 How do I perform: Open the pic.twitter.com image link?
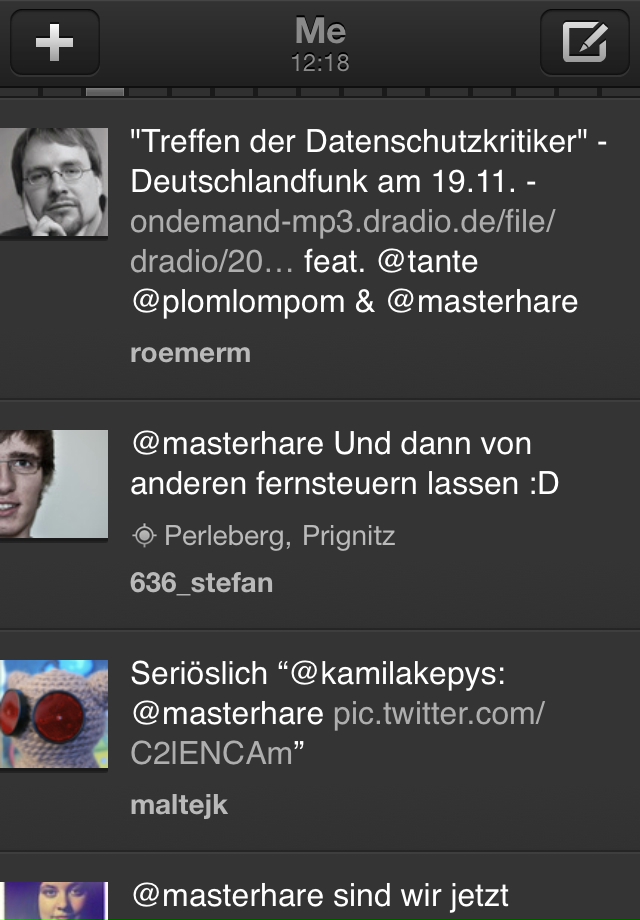pyautogui.click(x=438, y=714)
